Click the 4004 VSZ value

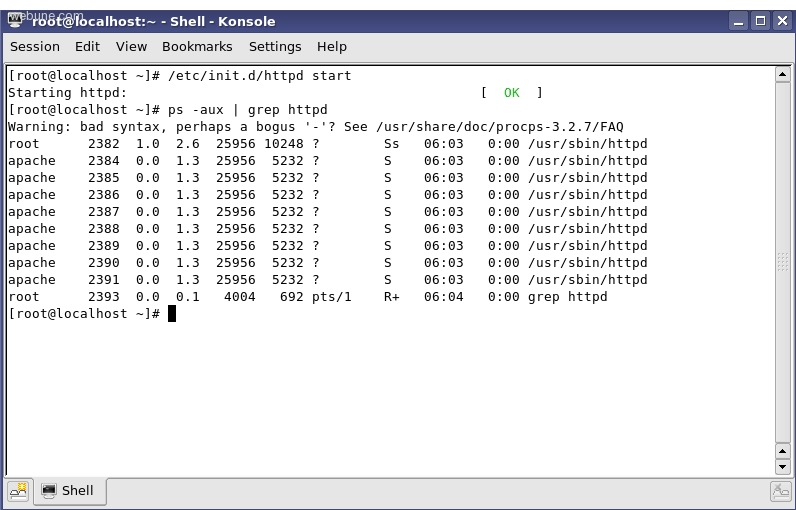[x=240, y=297]
